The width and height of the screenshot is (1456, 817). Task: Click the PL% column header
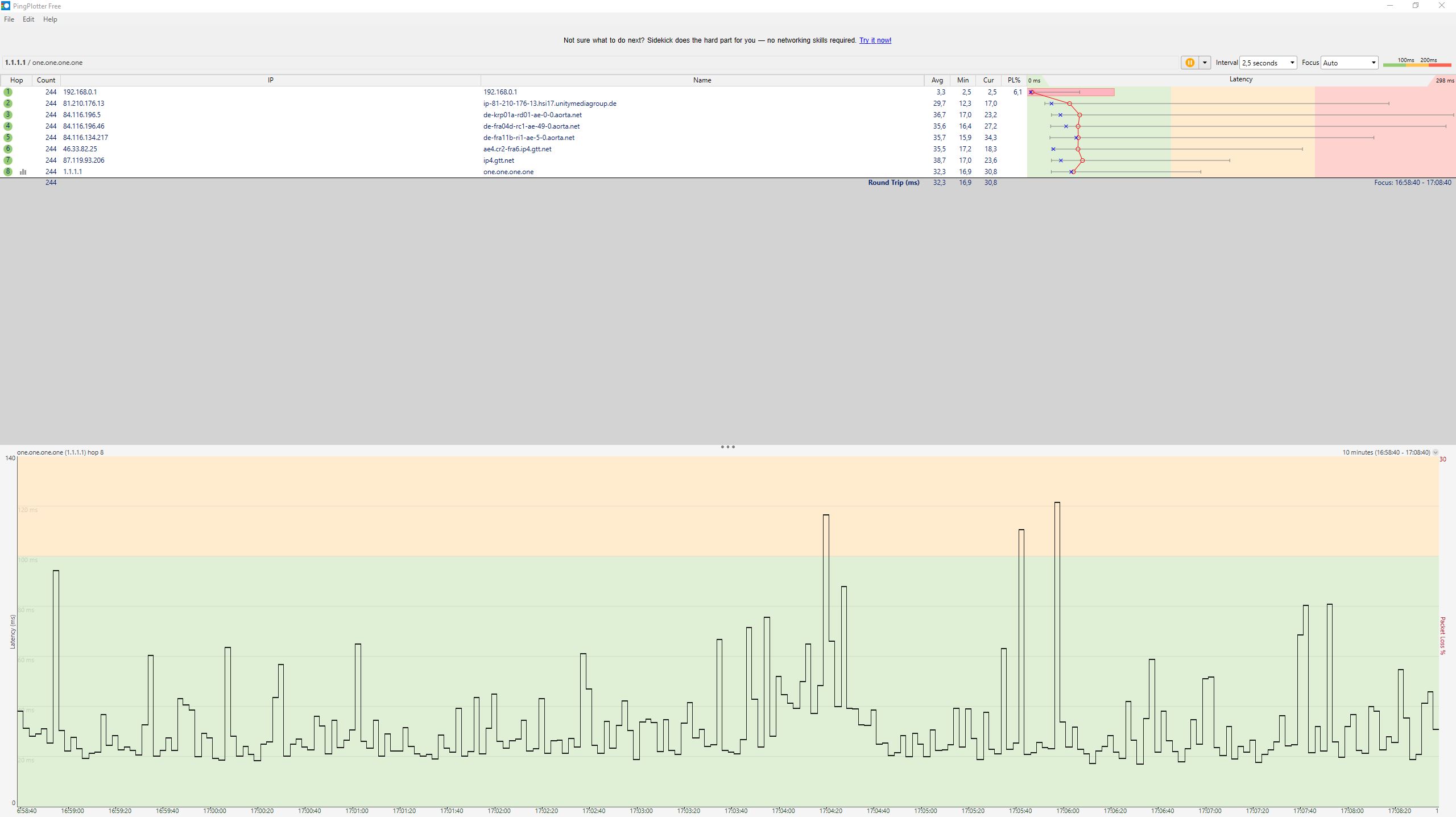tap(1014, 80)
